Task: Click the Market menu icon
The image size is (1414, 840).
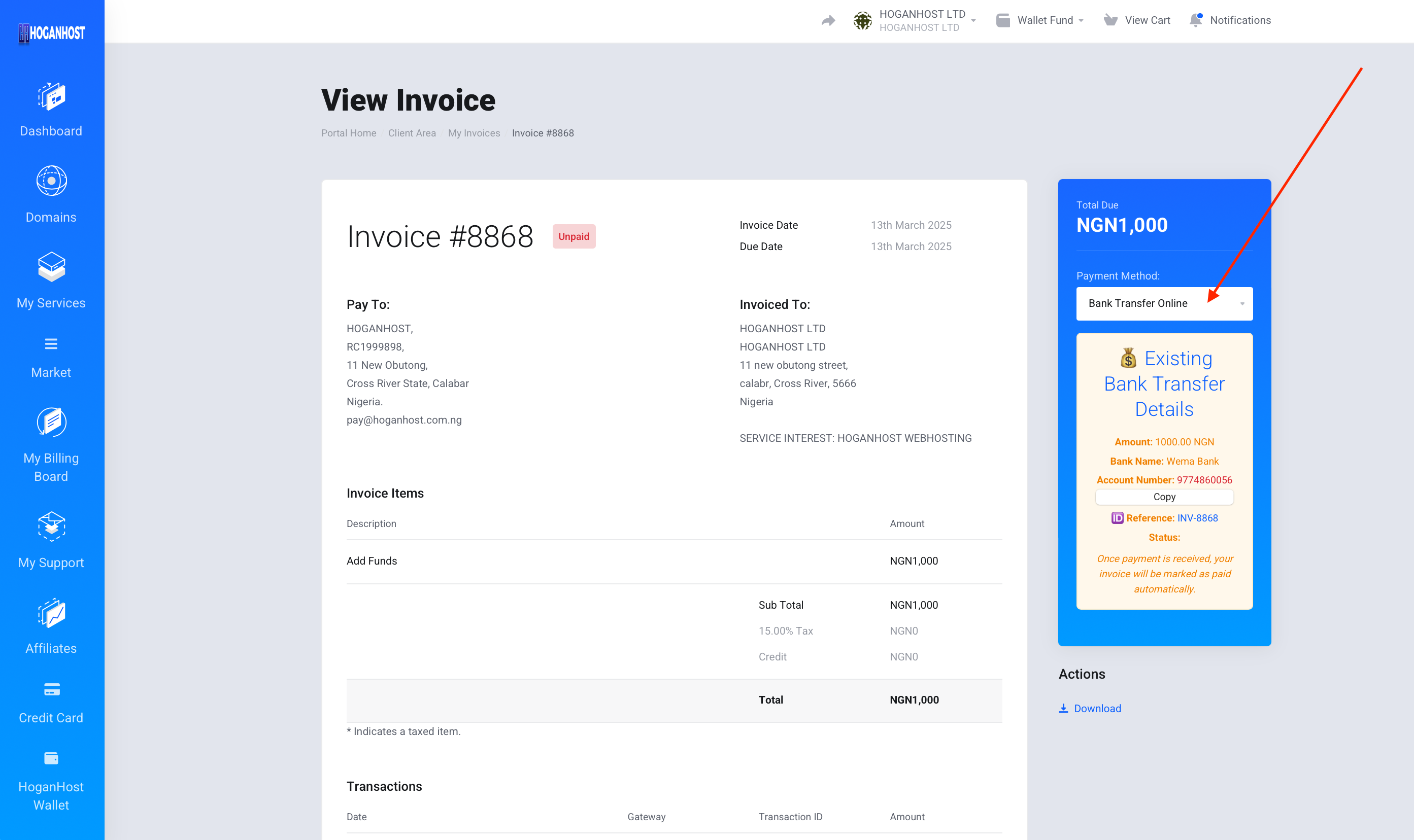Action: click(x=51, y=343)
